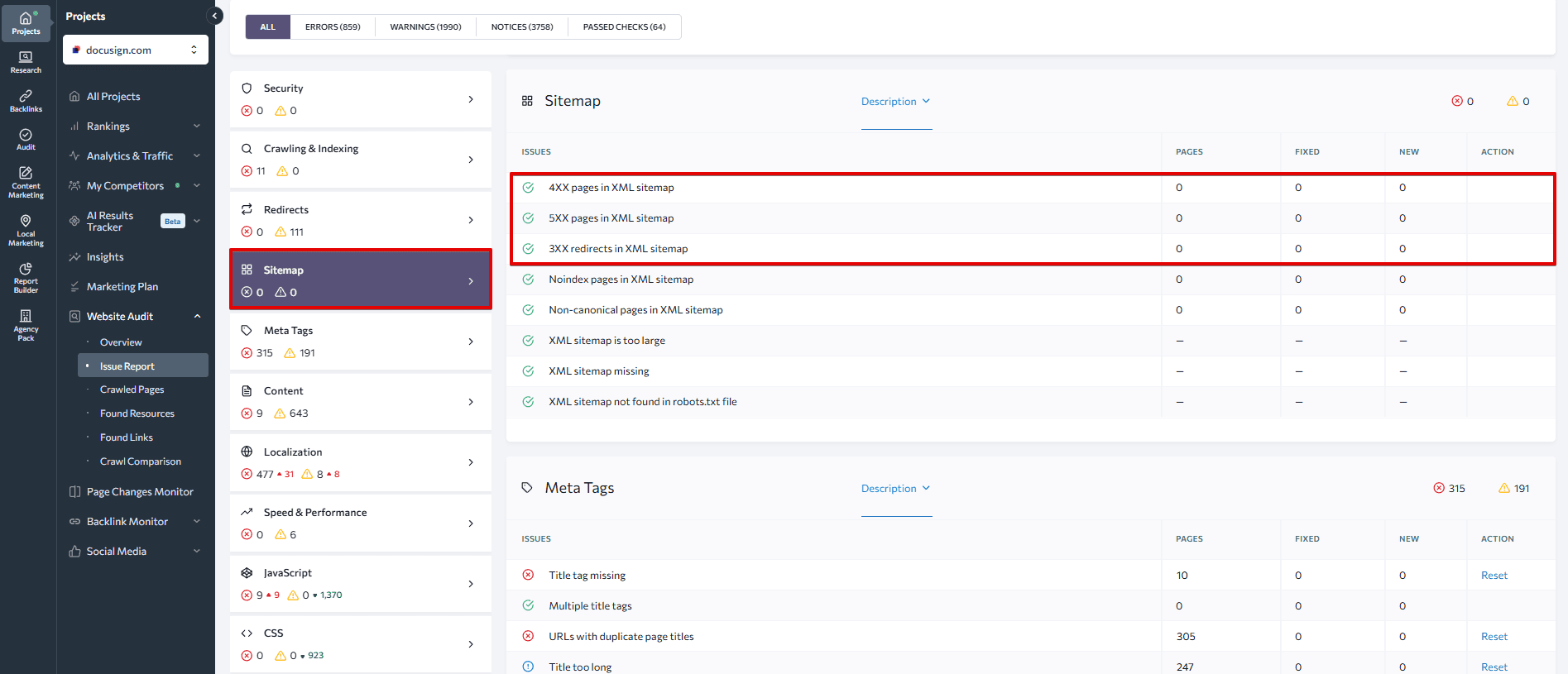This screenshot has height=674, width=1568.
Task: Select the Passed Checks (64) tab
Action: (x=624, y=27)
